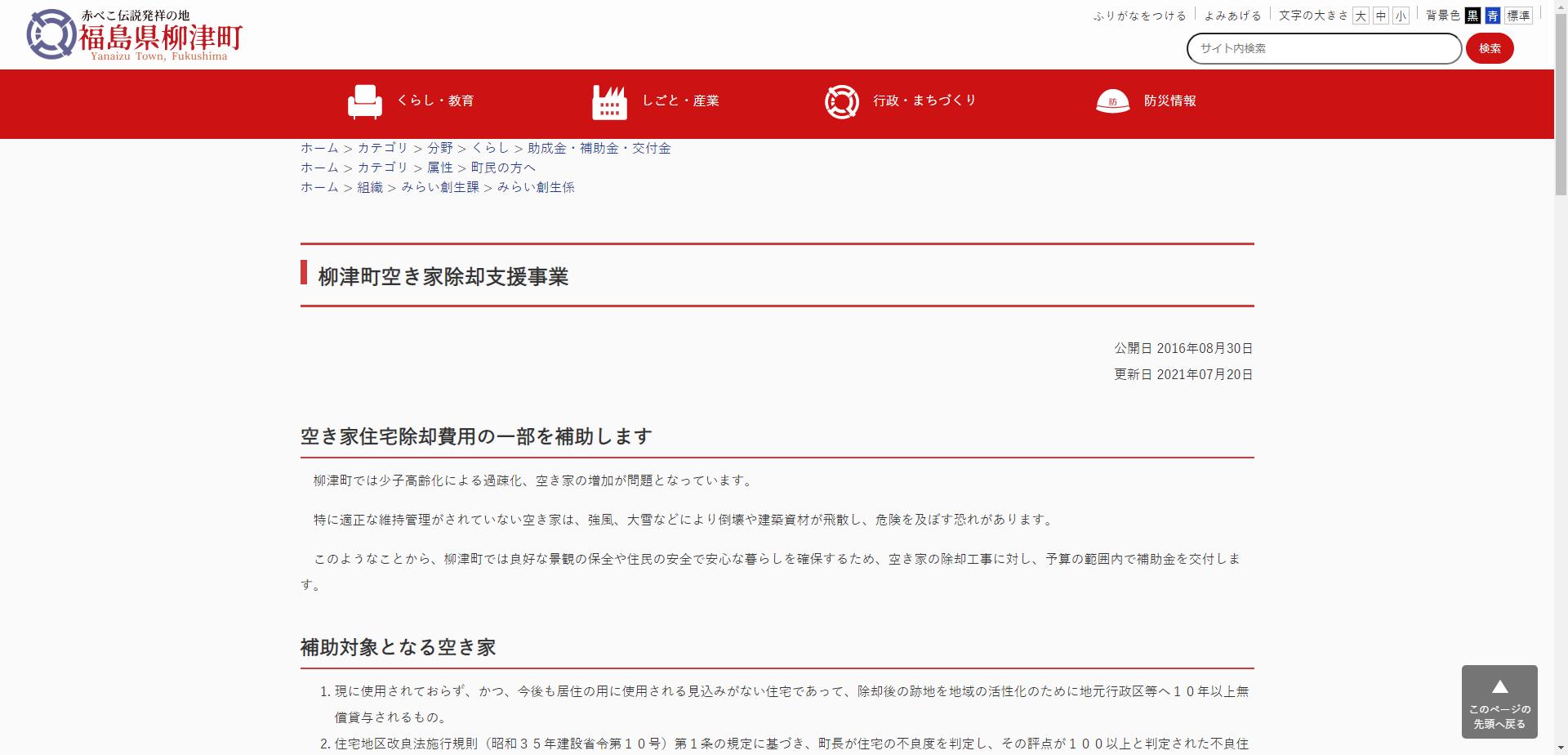Open the 分野 breadcrumb link
Screen dimensions: 1568x755
(440, 148)
